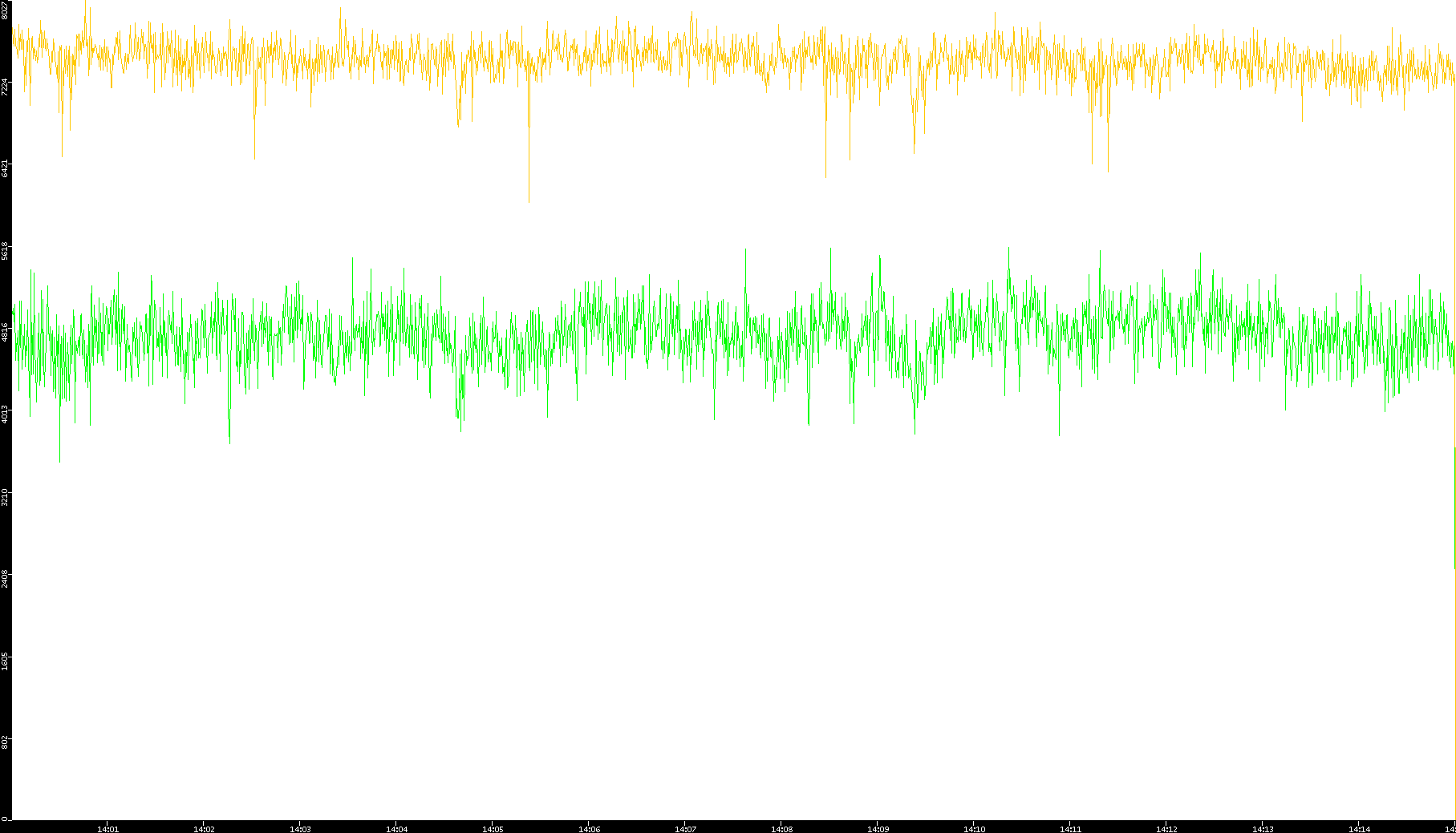Select the 4013 value on vertical axis
This screenshot has height=833, width=1456.
5,414
